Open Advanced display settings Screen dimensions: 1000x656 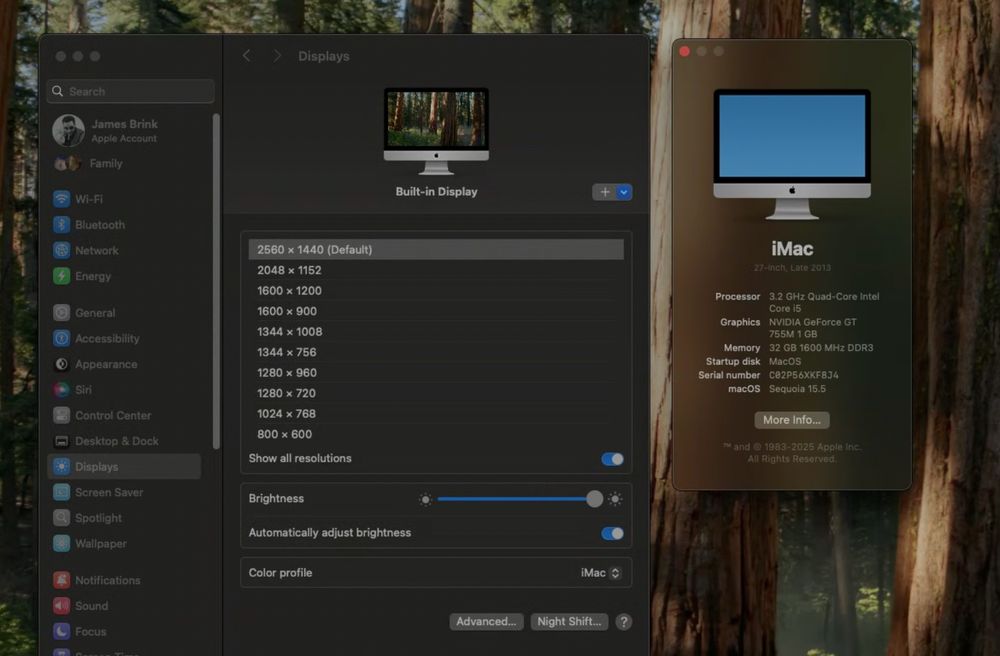pyautogui.click(x=487, y=622)
